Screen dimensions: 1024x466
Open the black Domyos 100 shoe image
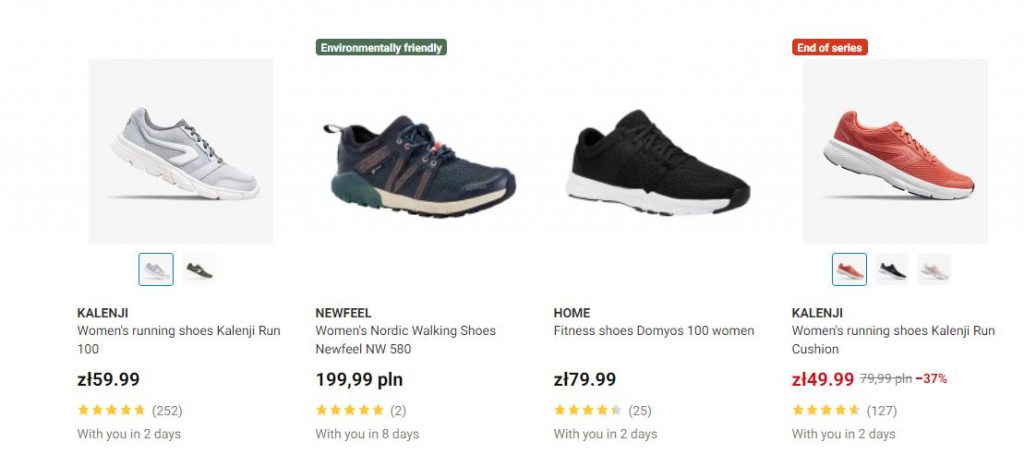tap(657, 160)
